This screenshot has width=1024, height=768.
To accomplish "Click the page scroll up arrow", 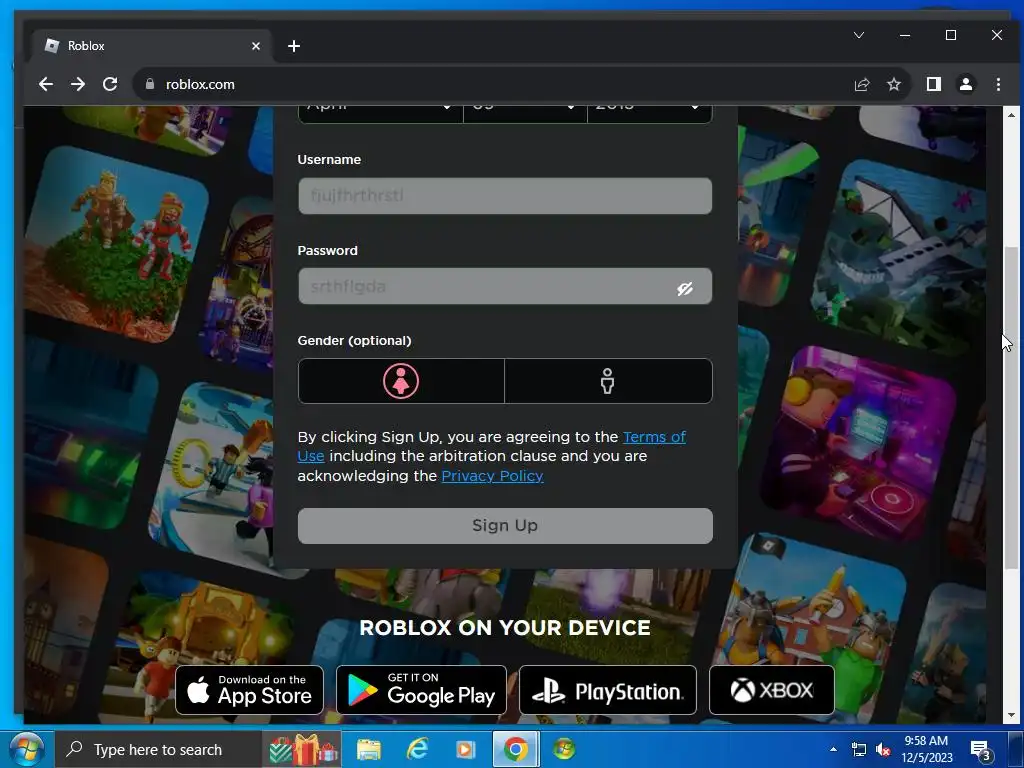I will [1011, 115].
